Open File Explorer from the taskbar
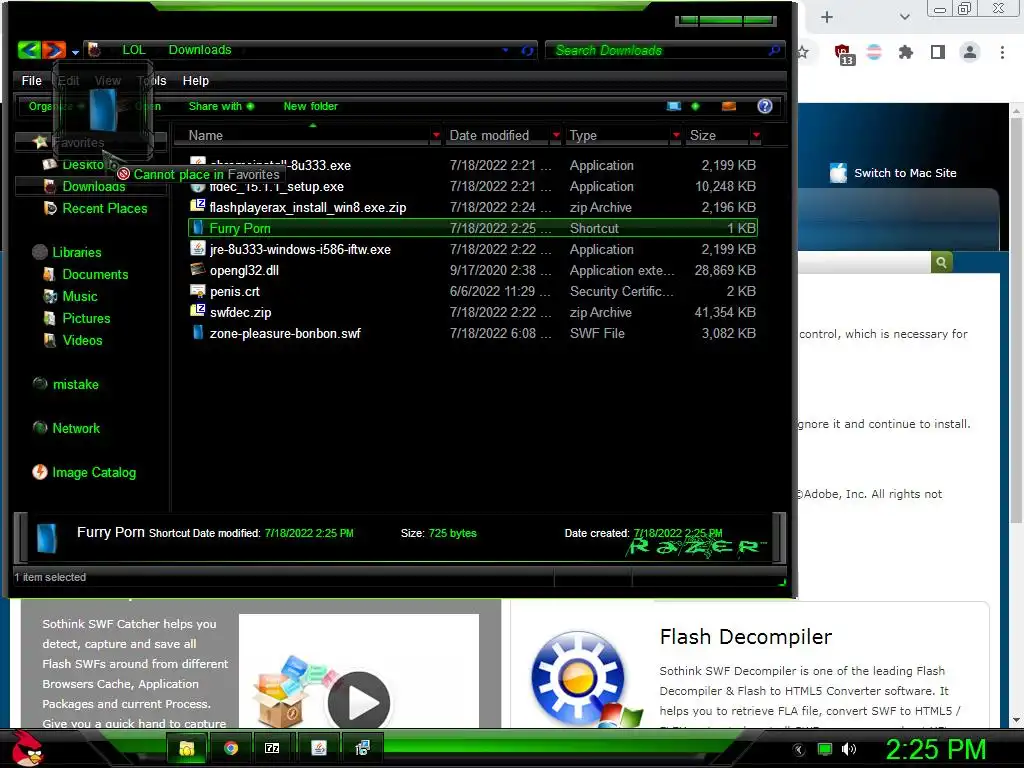The height and width of the screenshot is (768, 1024). click(x=187, y=748)
